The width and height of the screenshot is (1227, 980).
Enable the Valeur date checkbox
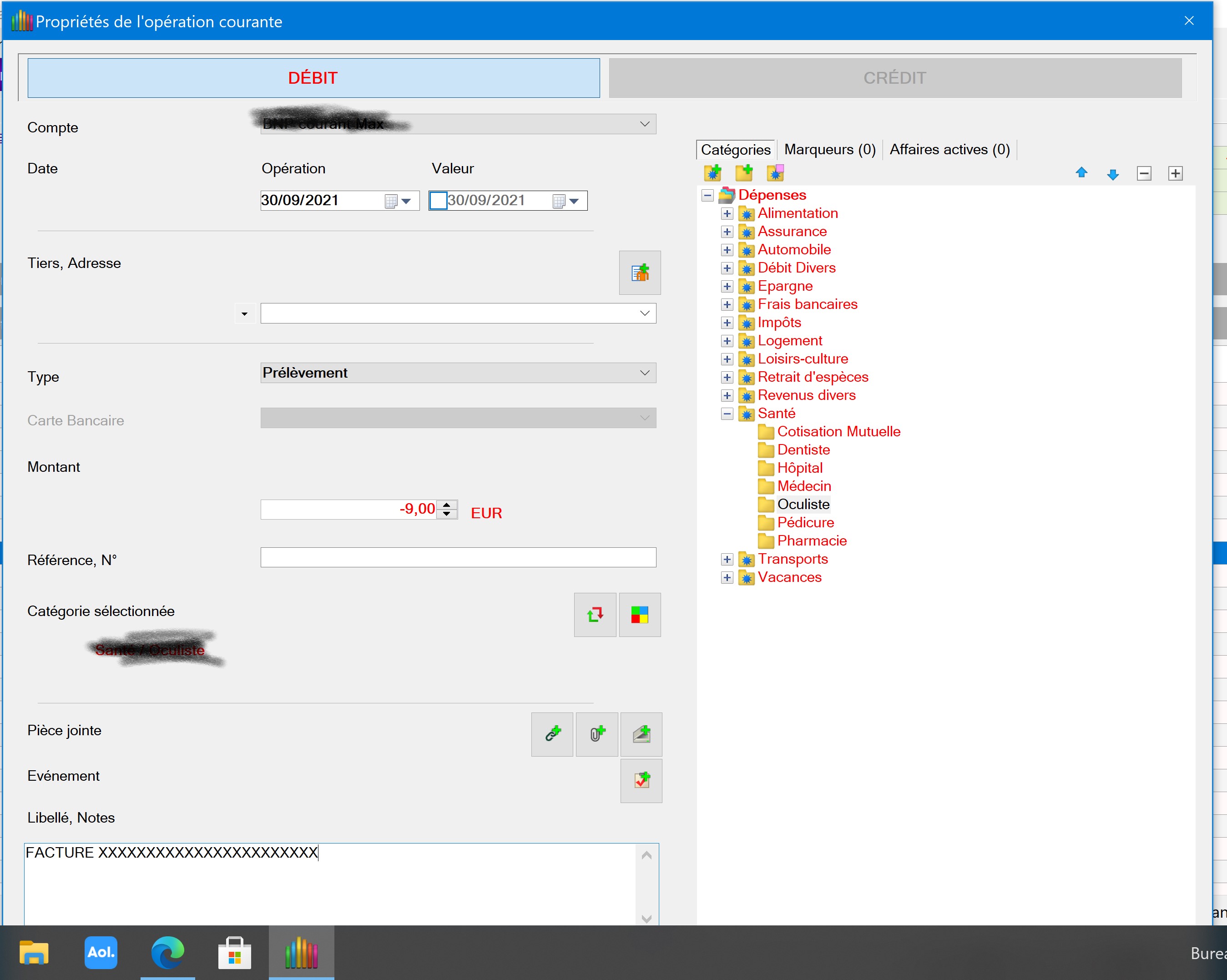point(438,200)
